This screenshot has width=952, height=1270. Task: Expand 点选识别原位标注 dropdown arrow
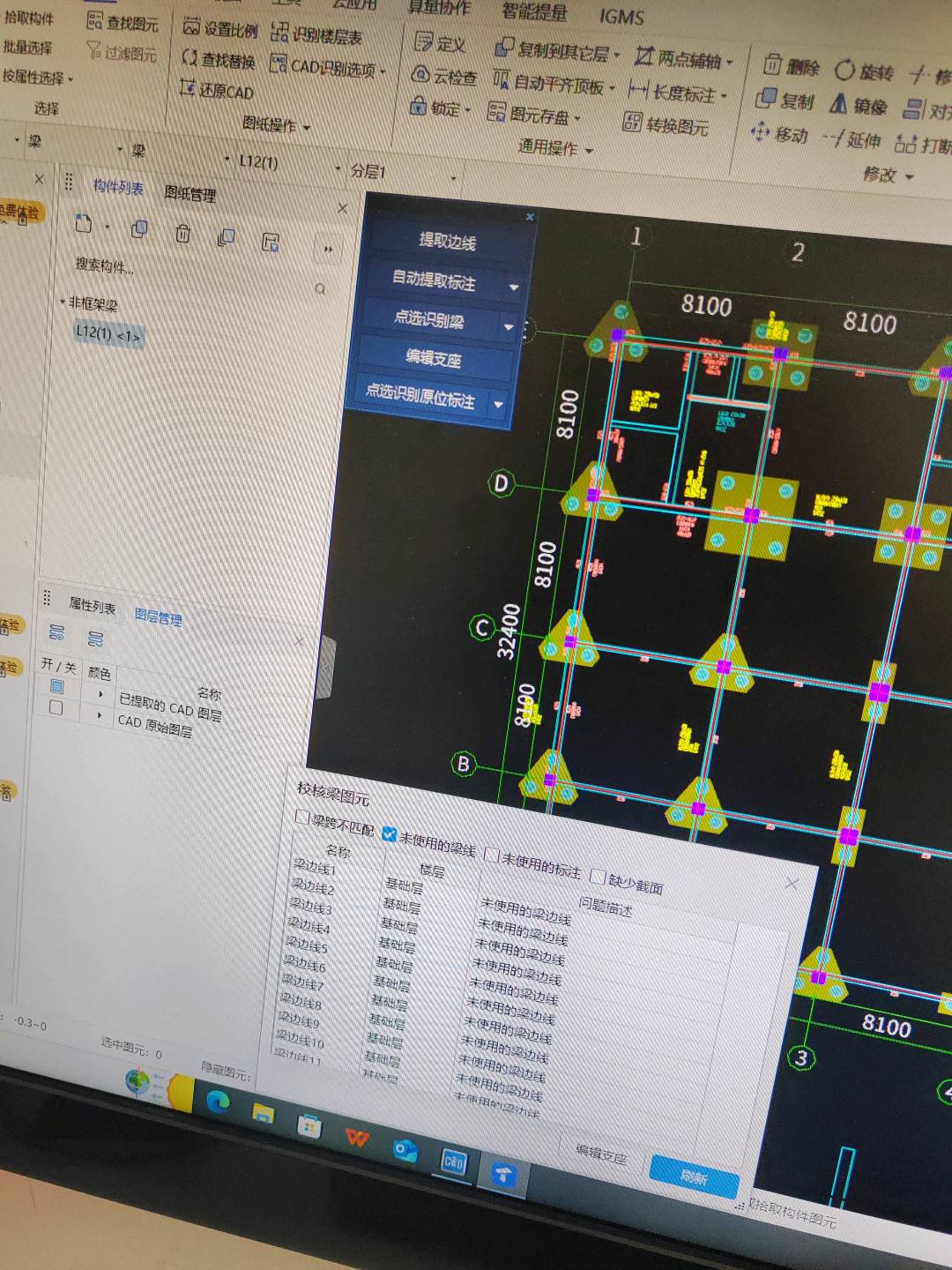tap(498, 405)
